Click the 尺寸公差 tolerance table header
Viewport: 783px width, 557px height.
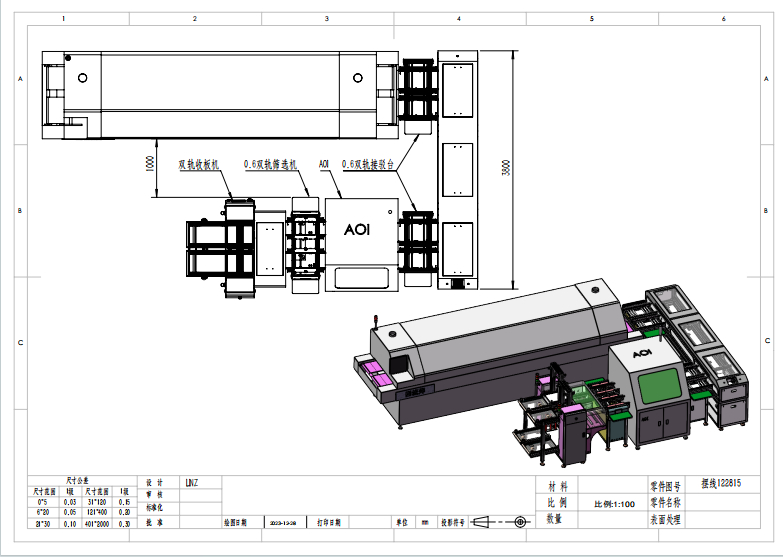pos(79,480)
